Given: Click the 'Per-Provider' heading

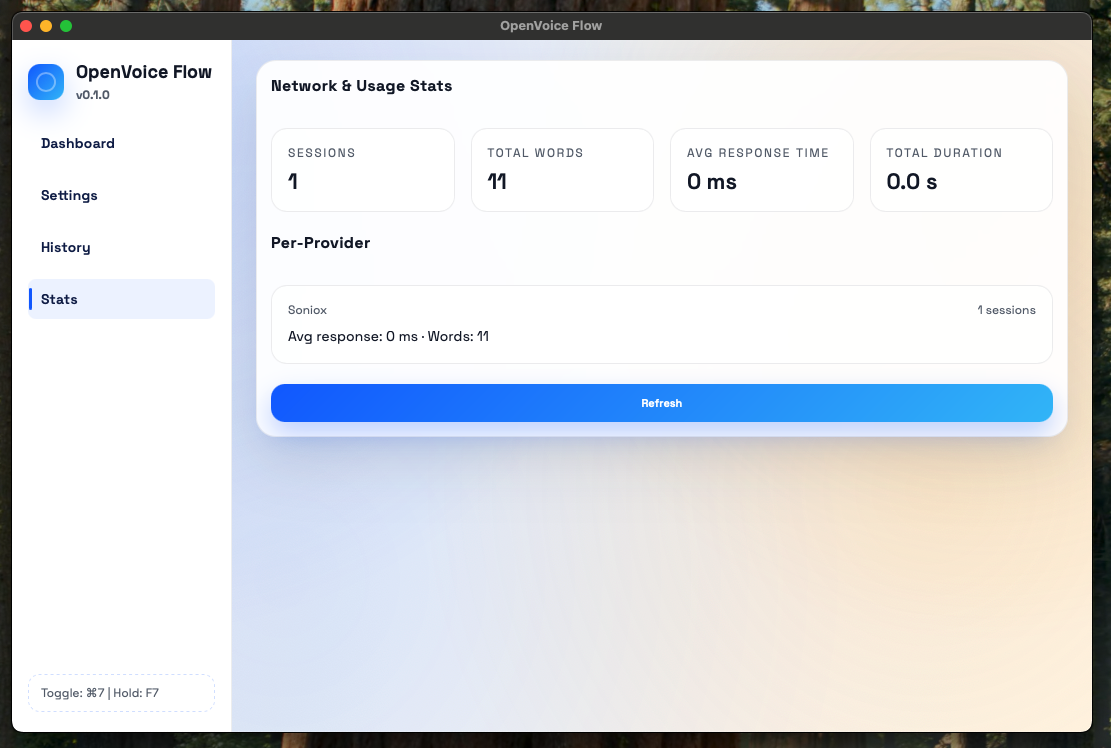Looking at the screenshot, I should pos(320,243).
